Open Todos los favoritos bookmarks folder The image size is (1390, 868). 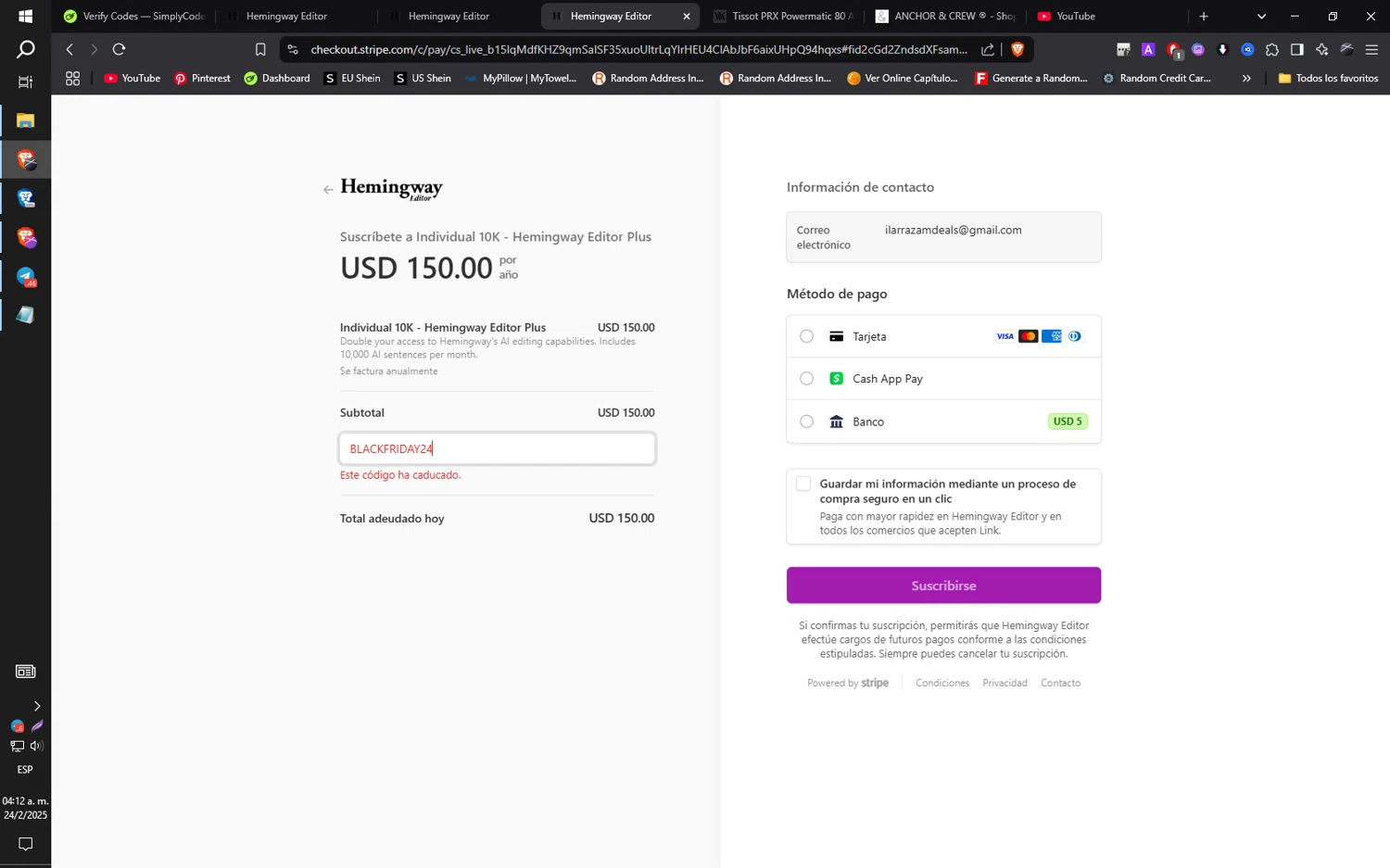[x=1328, y=79]
